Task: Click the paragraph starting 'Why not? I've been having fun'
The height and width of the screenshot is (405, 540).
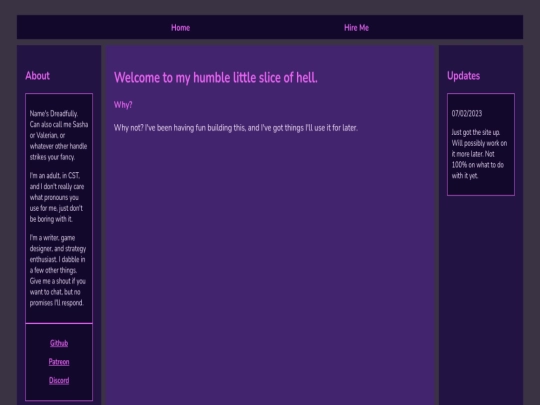Action: point(236,128)
